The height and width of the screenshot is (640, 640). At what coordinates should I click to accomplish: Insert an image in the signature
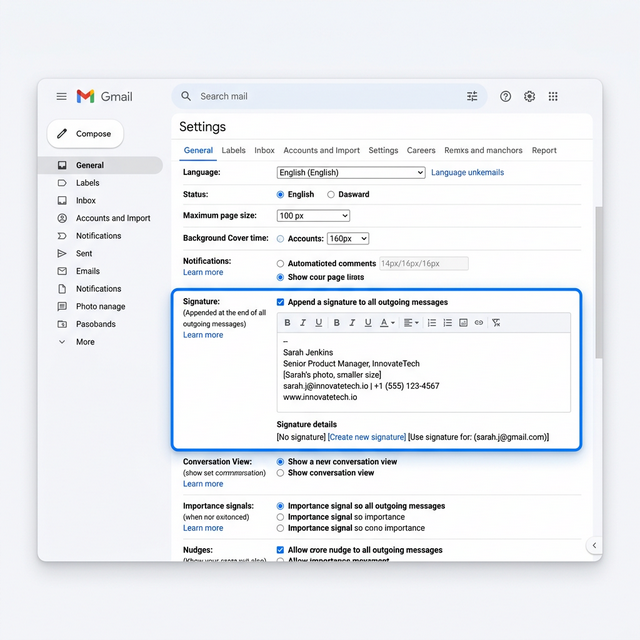pos(463,323)
